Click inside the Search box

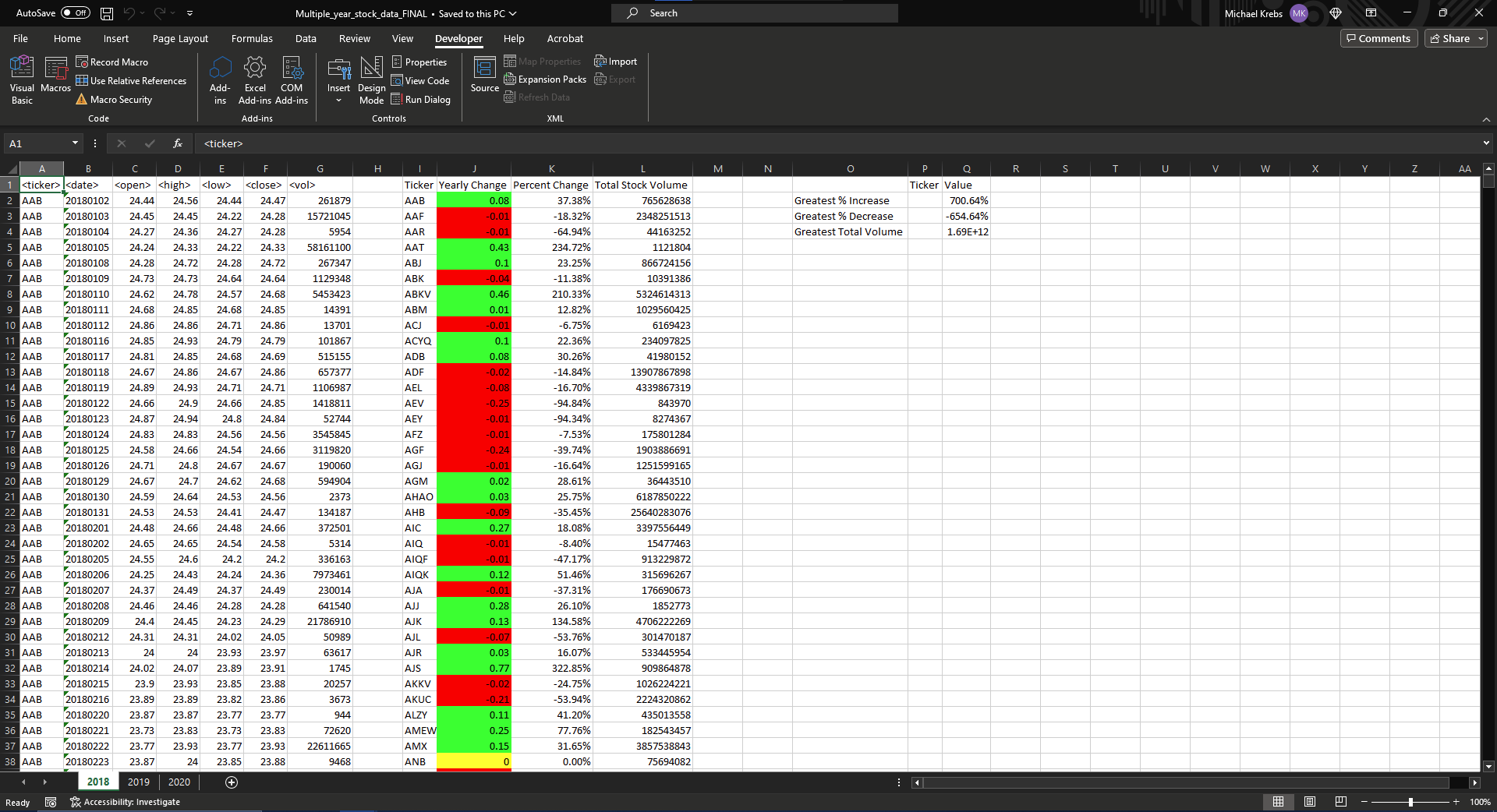754,12
